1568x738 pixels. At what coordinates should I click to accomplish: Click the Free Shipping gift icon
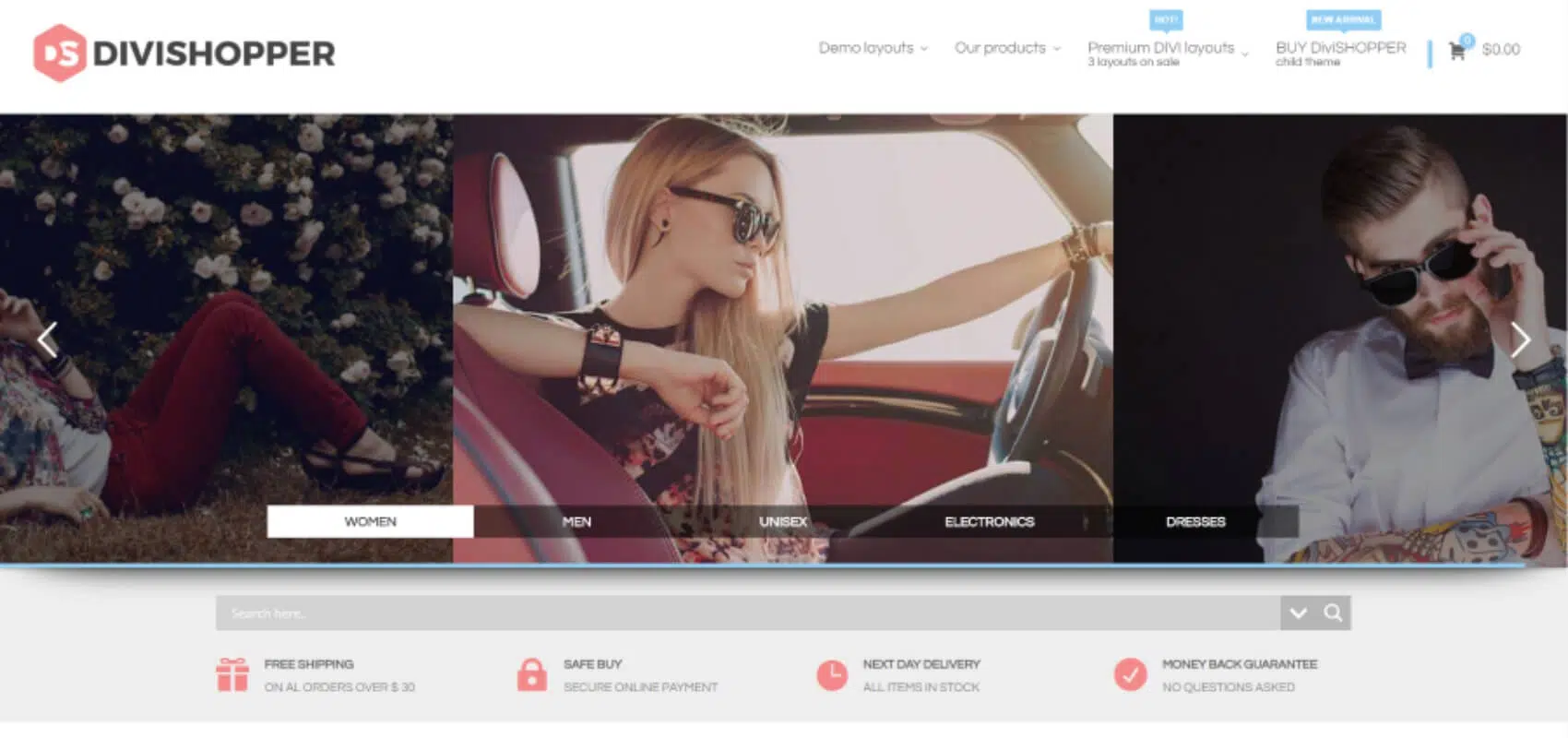[232, 674]
